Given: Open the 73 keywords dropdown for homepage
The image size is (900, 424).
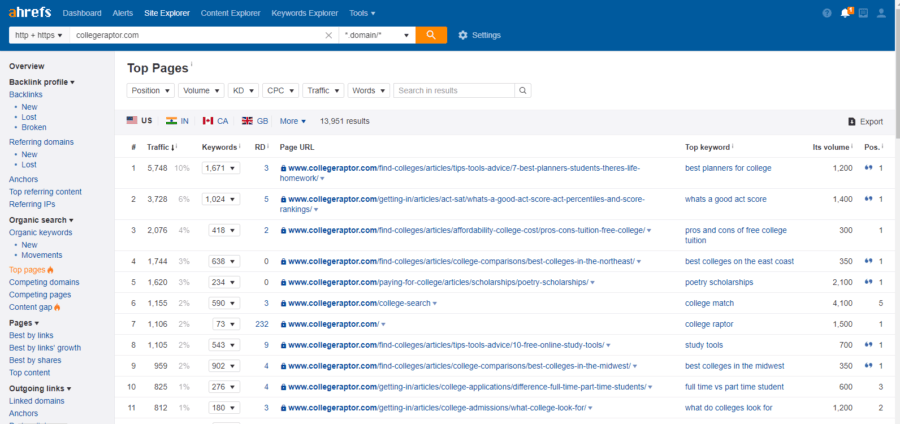Looking at the screenshot, I should (x=226, y=324).
